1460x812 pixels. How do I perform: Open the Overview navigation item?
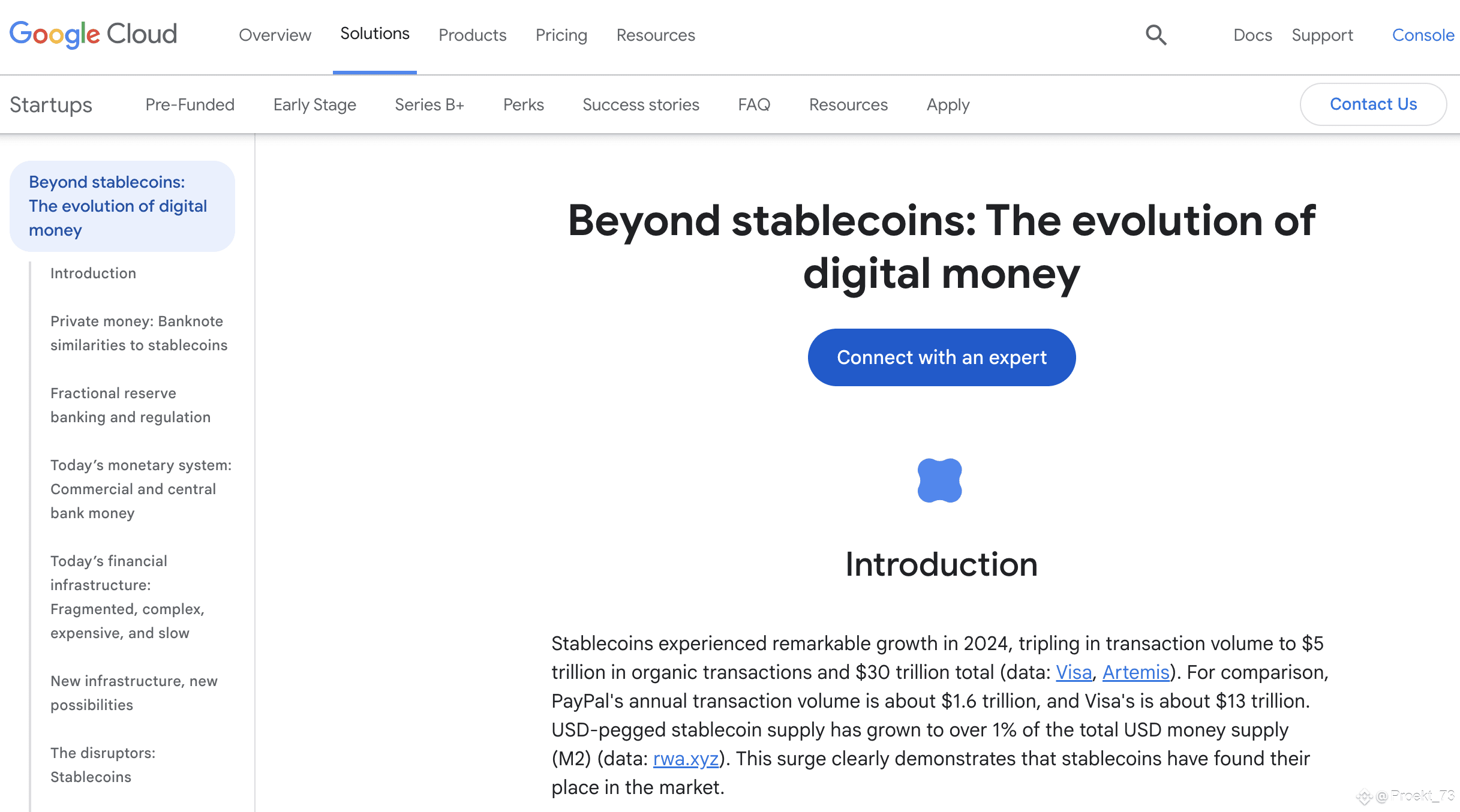[x=275, y=35]
